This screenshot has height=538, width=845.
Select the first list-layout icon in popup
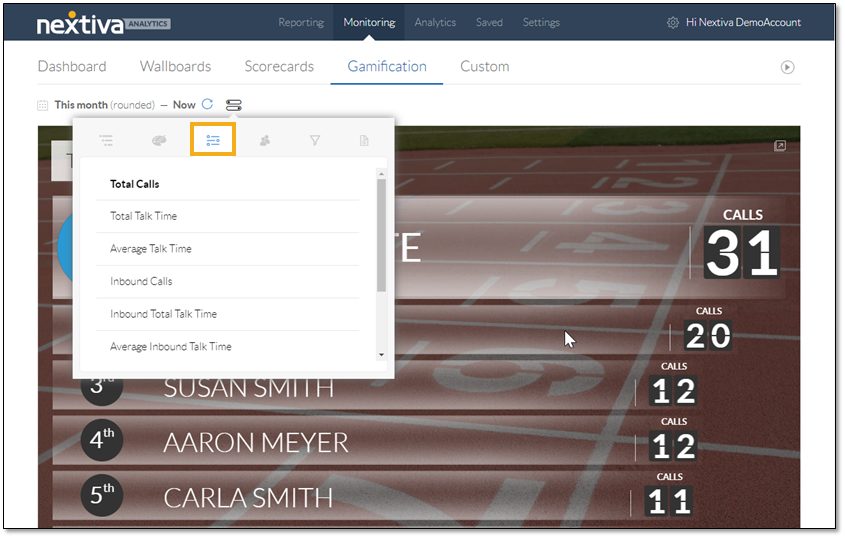[106, 141]
